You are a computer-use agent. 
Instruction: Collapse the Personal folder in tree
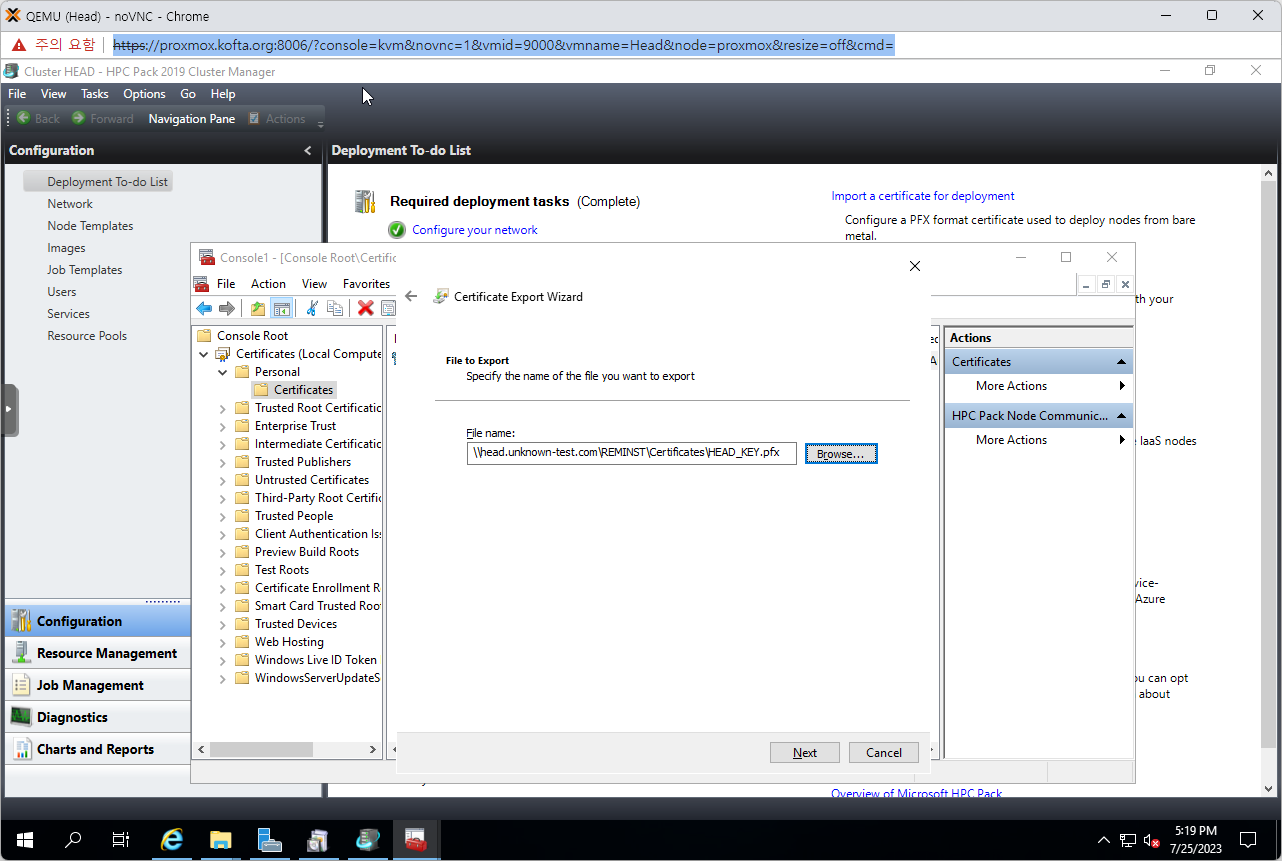tap(223, 372)
